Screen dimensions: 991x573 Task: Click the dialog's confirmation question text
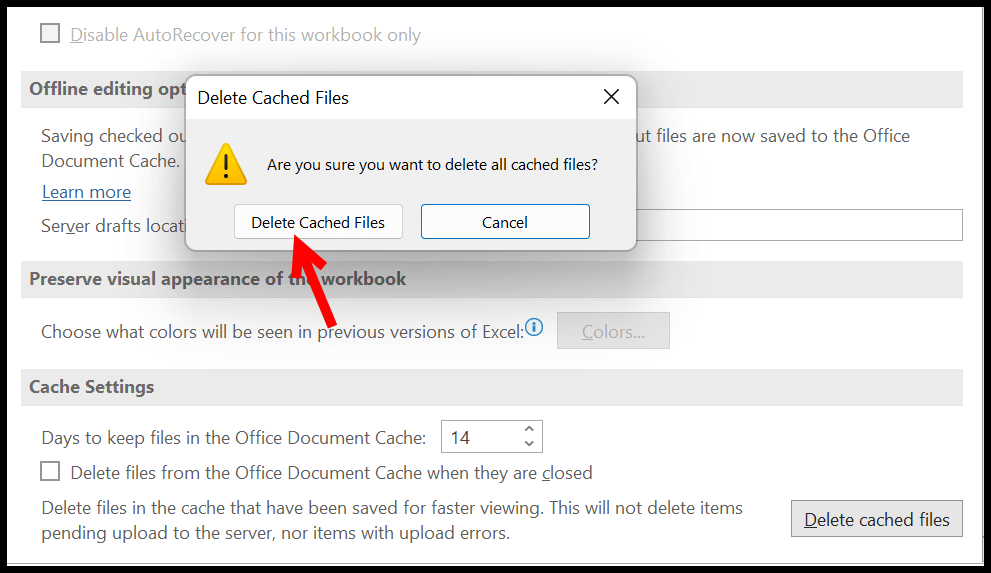[432, 165]
